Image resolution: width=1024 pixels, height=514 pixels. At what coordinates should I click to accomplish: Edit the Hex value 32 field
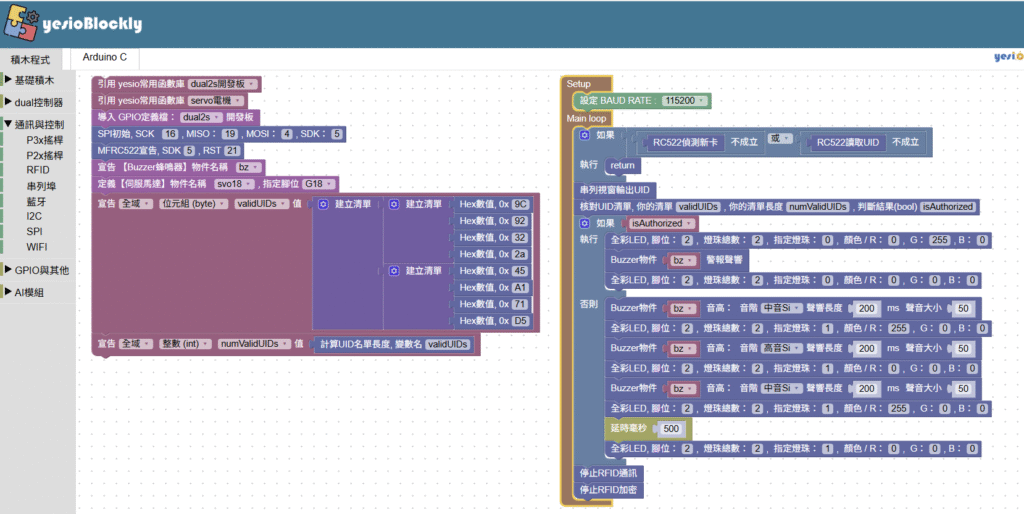pyautogui.click(x=520, y=238)
